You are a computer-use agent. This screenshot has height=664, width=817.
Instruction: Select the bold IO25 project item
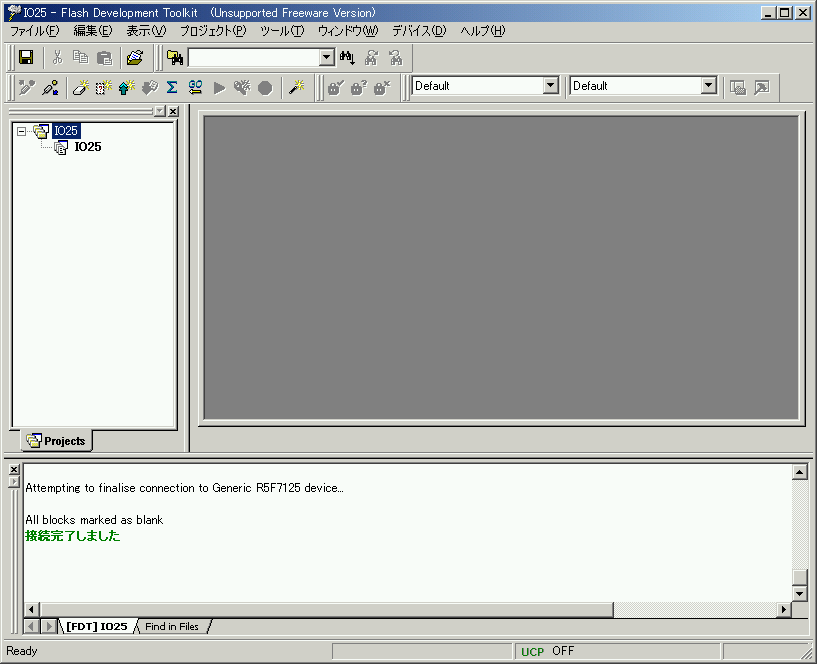pos(88,147)
